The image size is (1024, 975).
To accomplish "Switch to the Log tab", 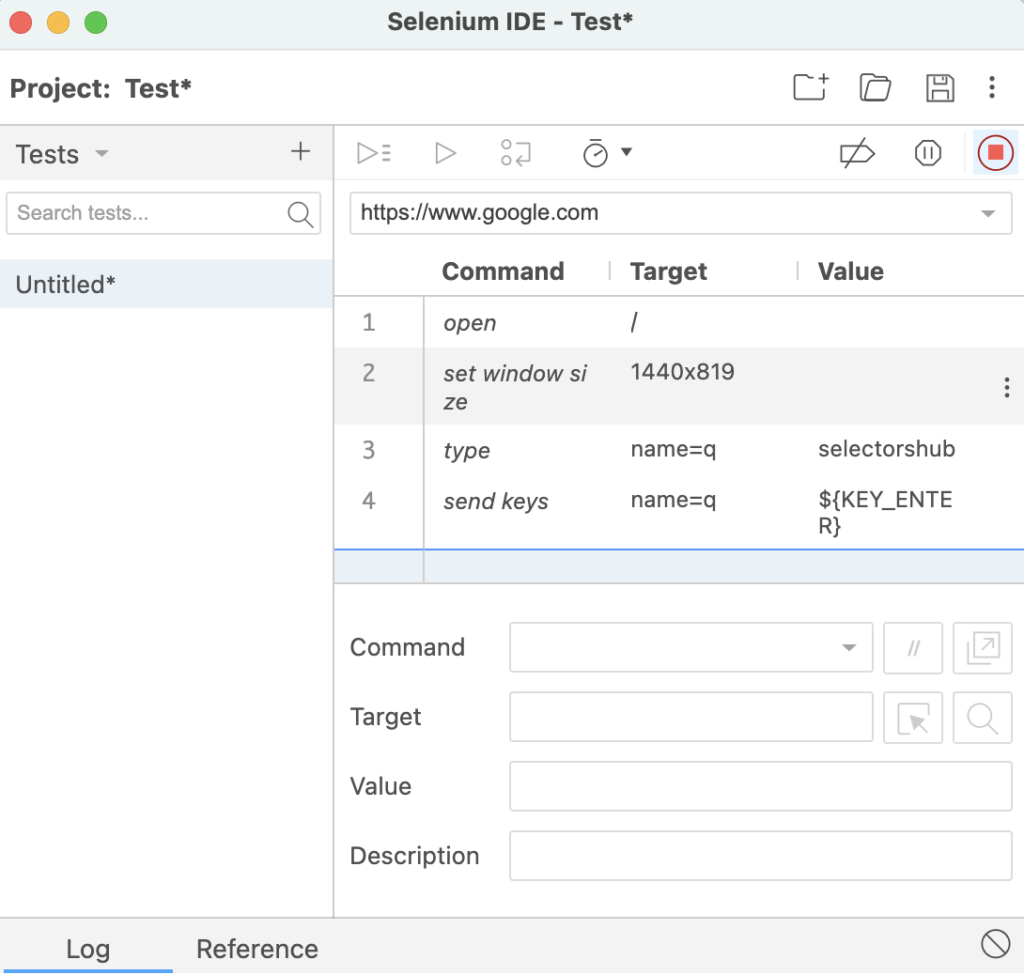I will pyautogui.click(x=88, y=948).
